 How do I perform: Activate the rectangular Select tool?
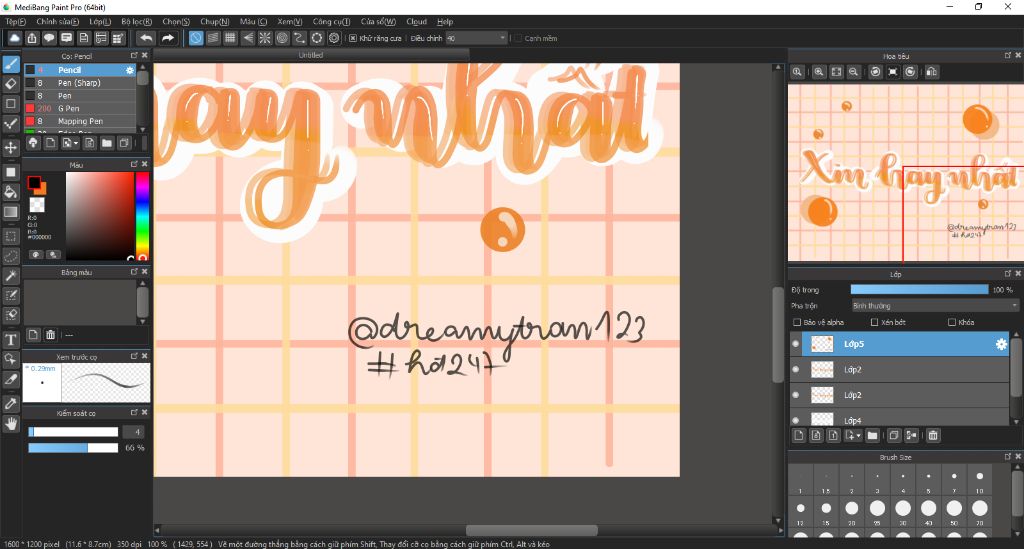pos(10,236)
